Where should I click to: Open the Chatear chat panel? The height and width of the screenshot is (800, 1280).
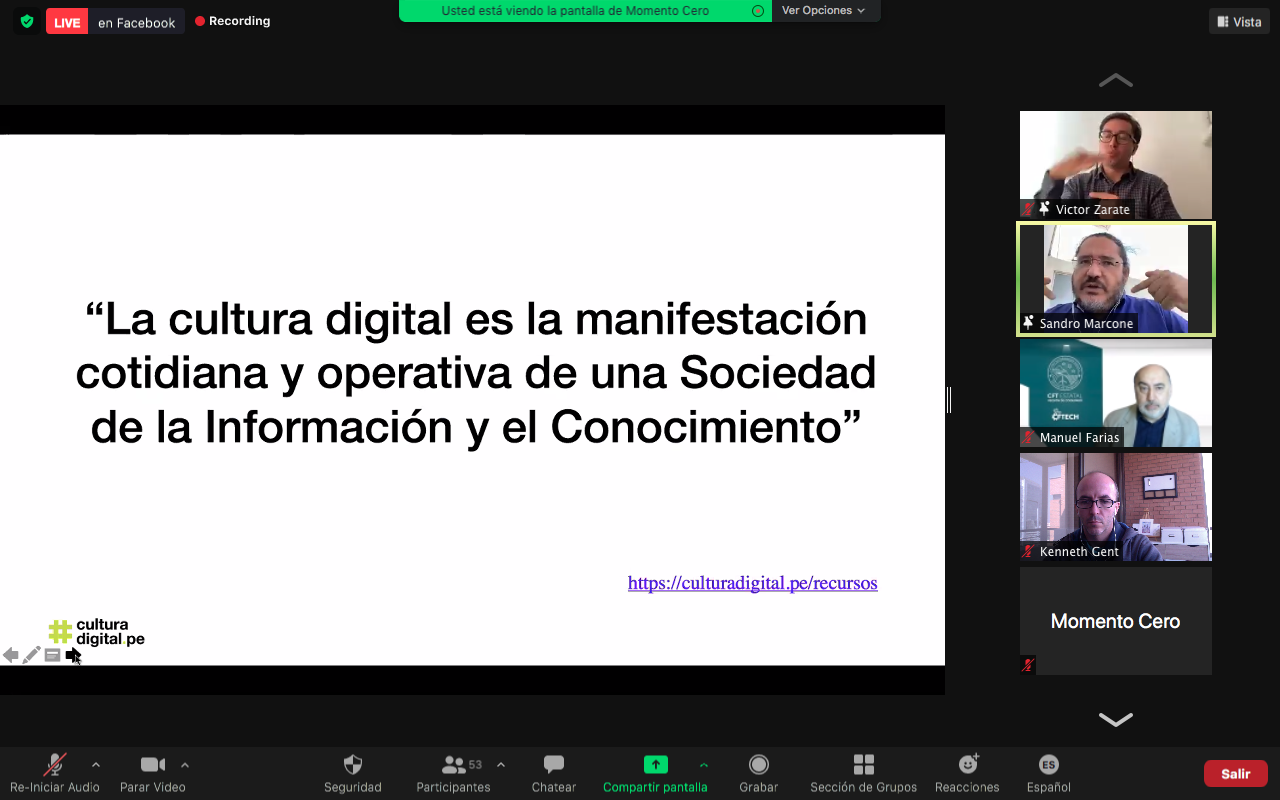pos(553,766)
